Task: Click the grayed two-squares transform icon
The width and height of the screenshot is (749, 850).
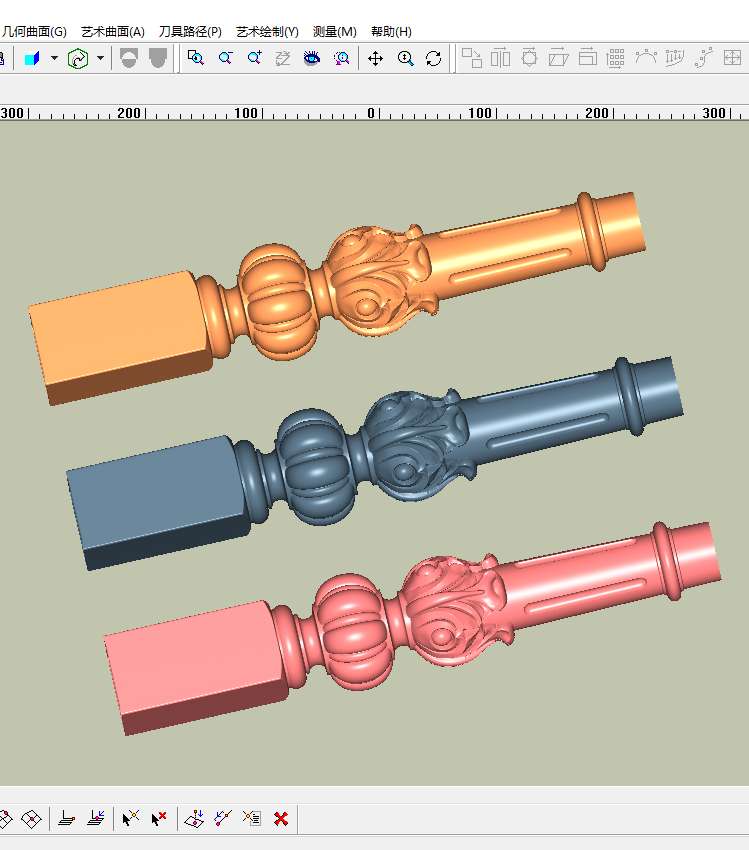Action: click(472, 58)
